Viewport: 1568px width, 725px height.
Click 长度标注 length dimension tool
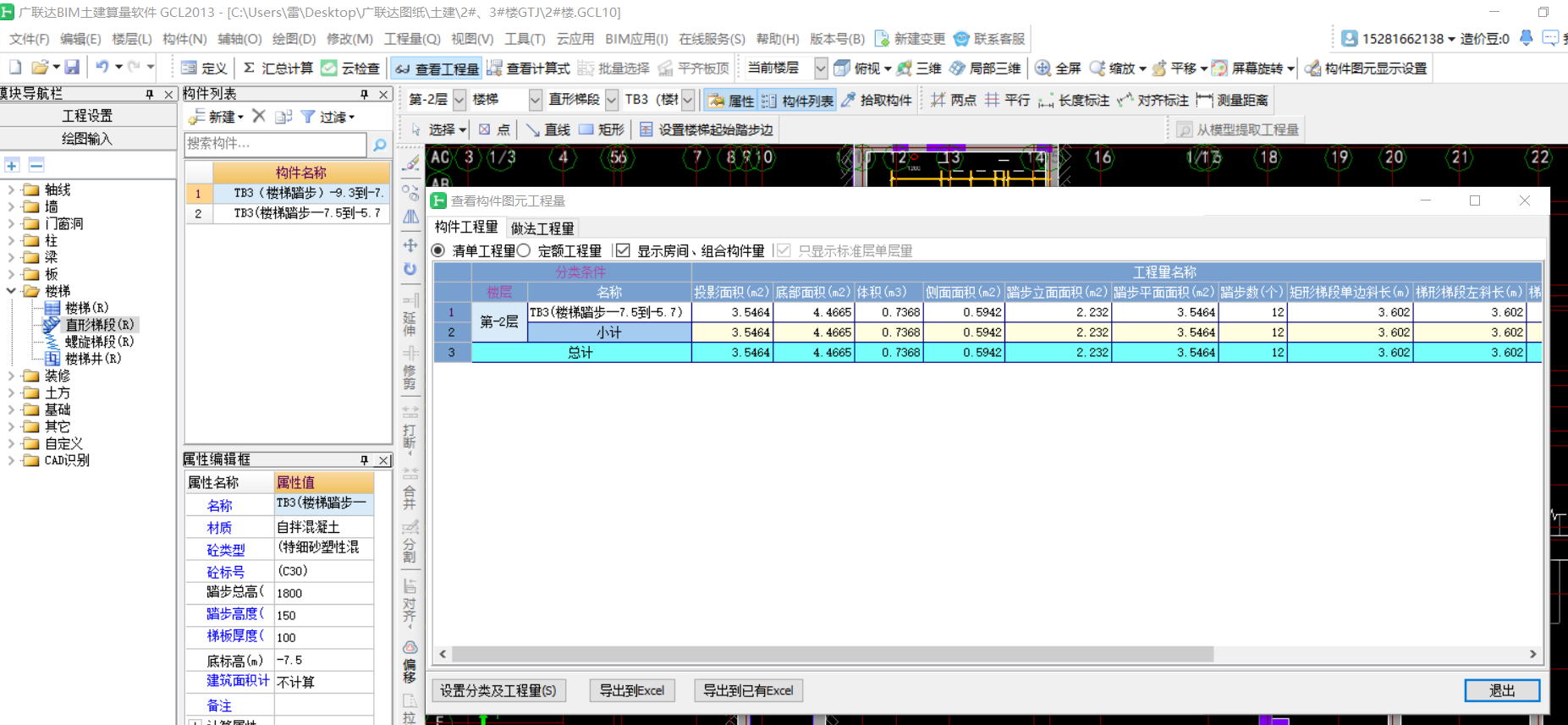[1074, 100]
